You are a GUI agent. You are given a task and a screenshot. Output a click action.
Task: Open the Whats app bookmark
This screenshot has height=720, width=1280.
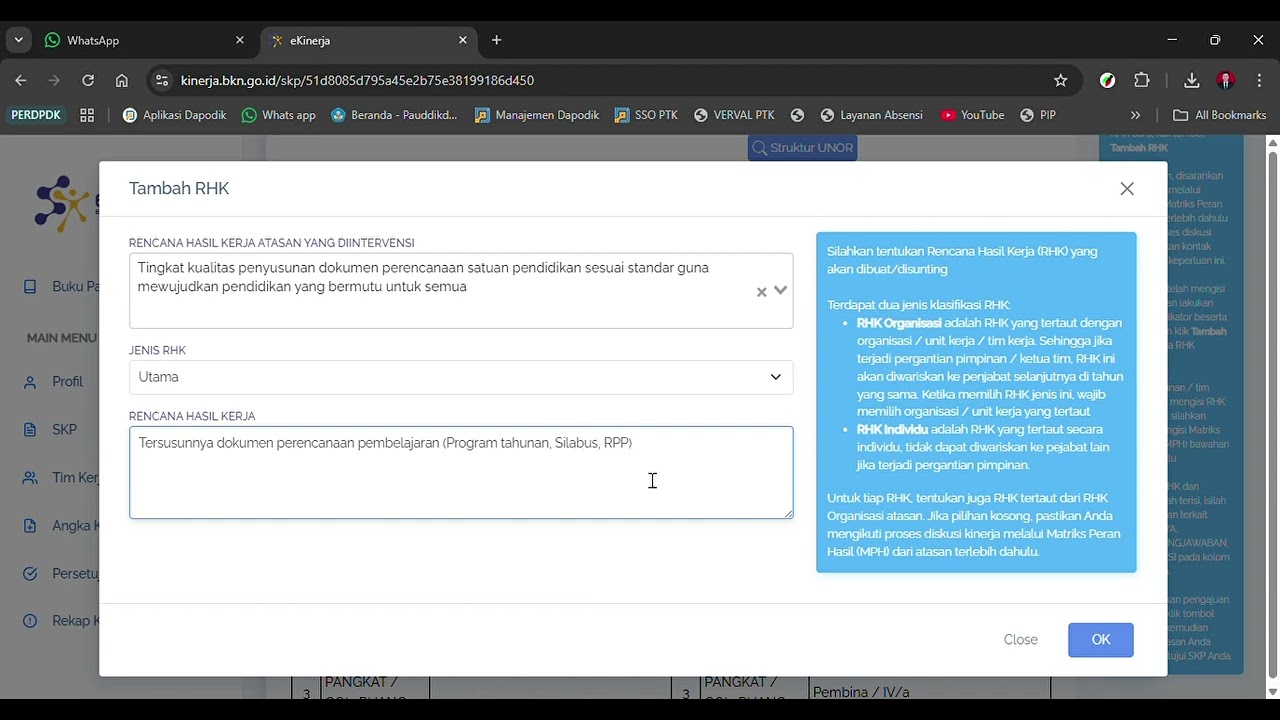[x=279, y=115]
